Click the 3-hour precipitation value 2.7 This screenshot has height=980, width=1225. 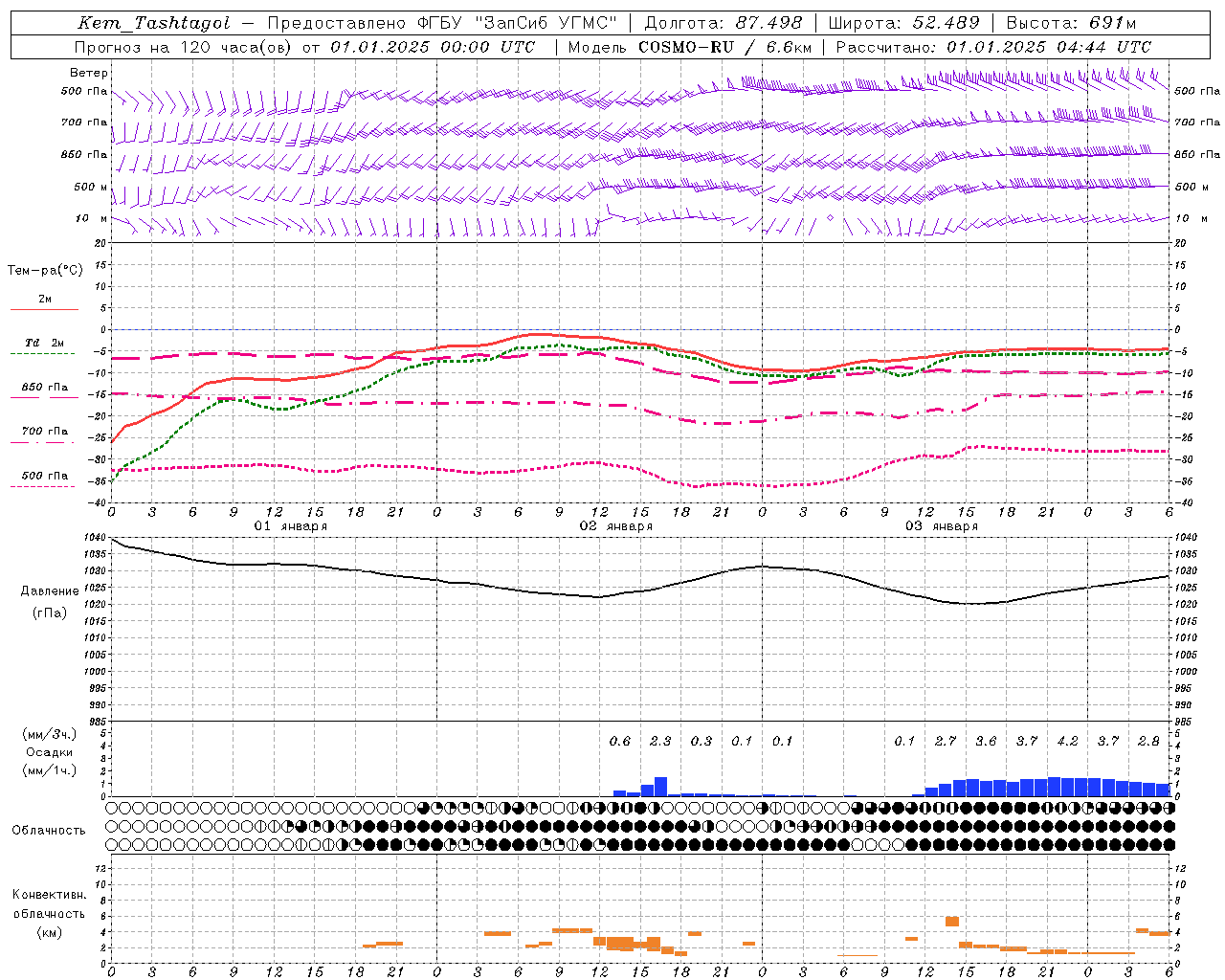click(x=946, y=741)
